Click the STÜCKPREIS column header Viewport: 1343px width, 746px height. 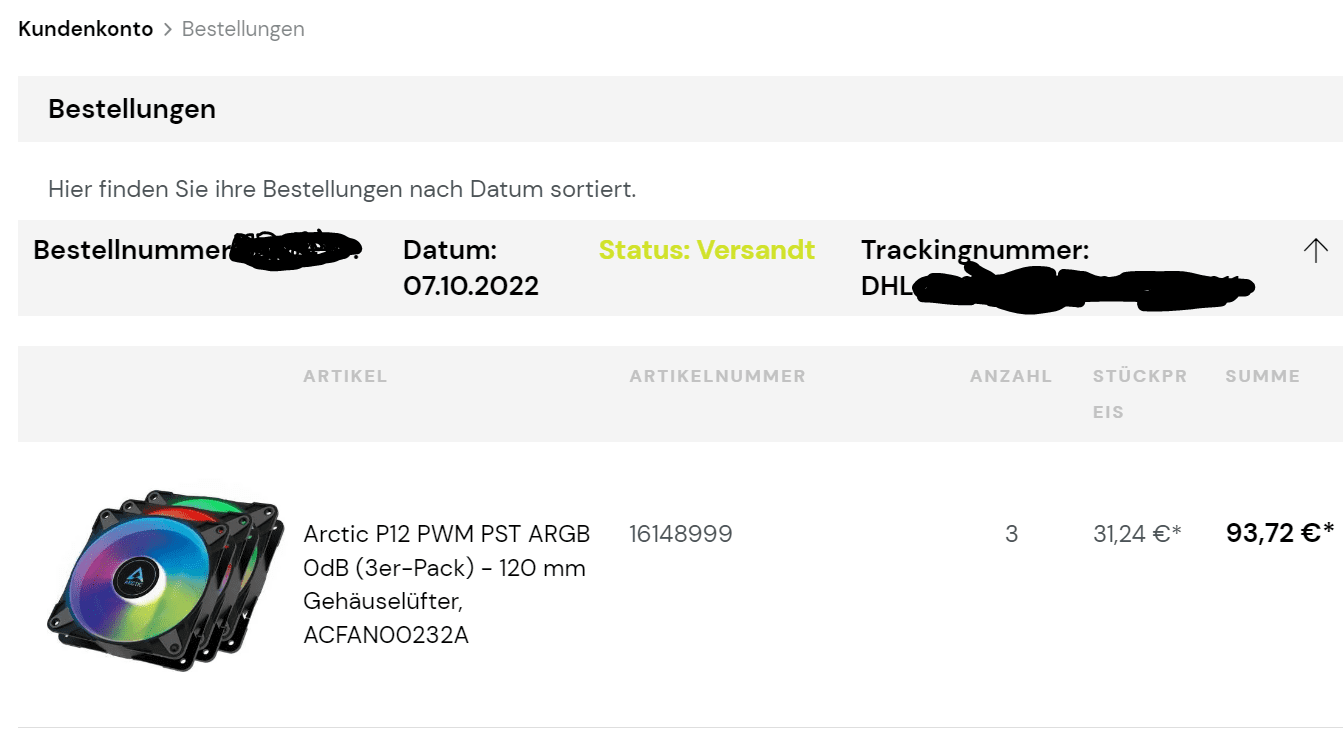[1140, 394]
